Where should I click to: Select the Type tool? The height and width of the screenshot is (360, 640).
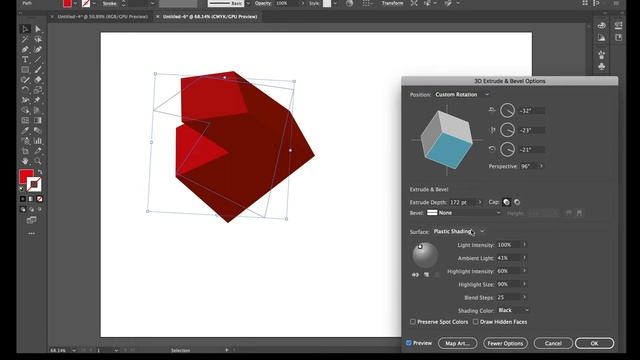click(x=25, y=60)
